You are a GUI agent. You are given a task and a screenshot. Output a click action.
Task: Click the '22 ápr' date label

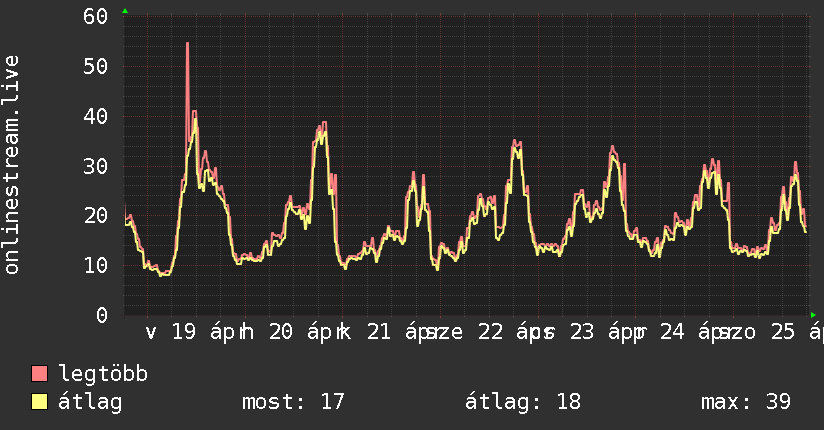tap(511, 333)
